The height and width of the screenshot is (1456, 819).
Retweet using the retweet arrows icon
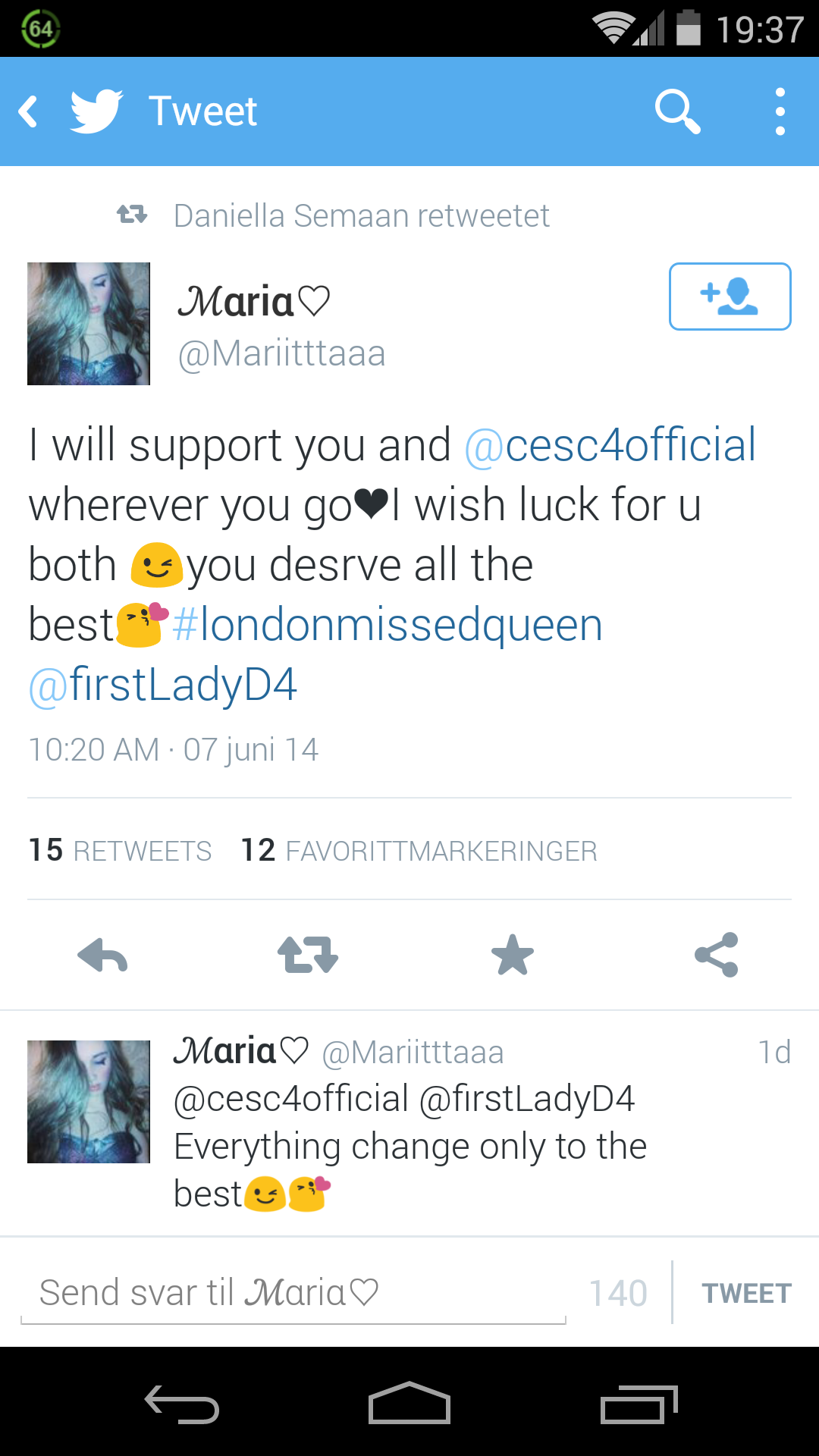pos(307,955)
